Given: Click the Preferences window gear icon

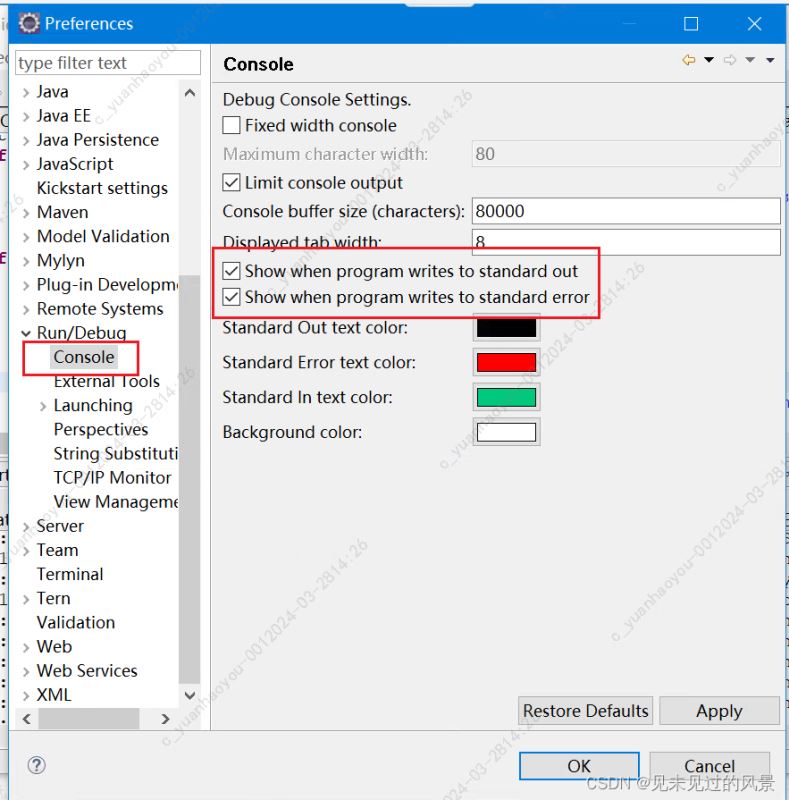Looking at the screenshot, I should pyautogui.click(x=29, y=23).
